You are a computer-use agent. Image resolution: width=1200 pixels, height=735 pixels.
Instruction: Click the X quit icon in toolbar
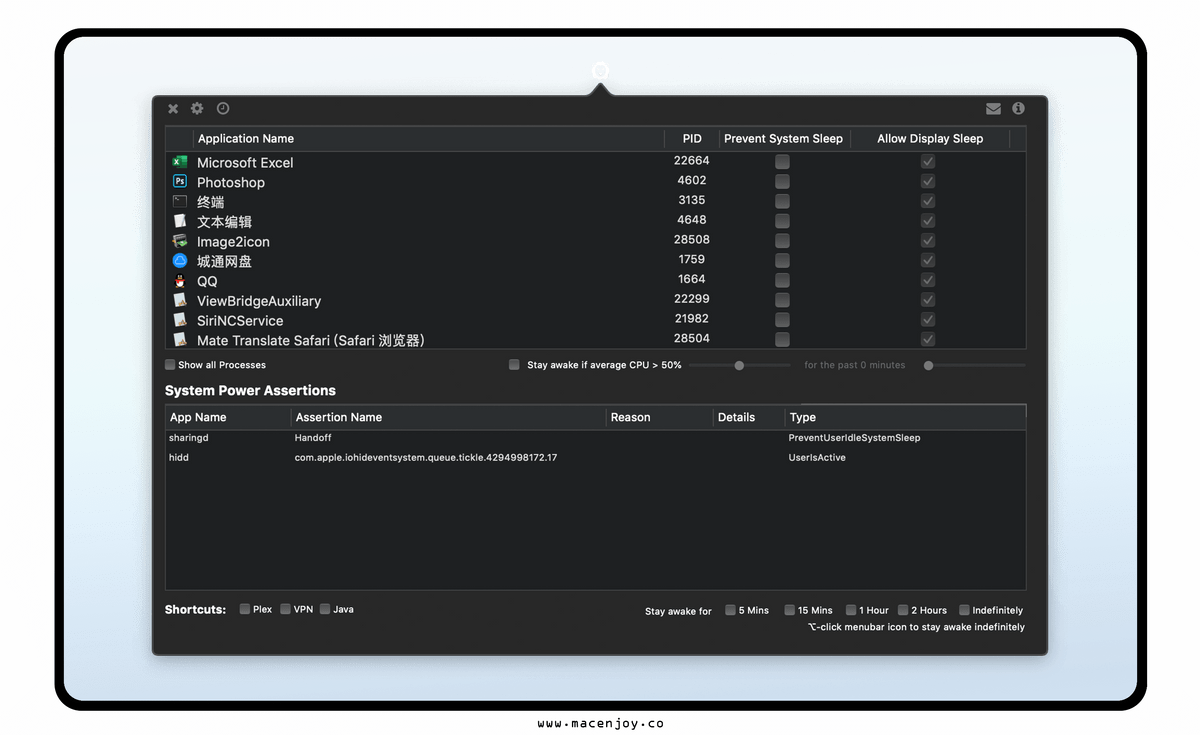click(x=173, y=108)
